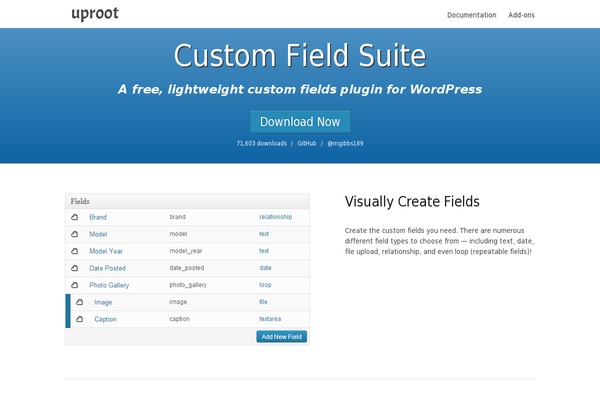Open the Brand field name link

[x=98, y=217]
